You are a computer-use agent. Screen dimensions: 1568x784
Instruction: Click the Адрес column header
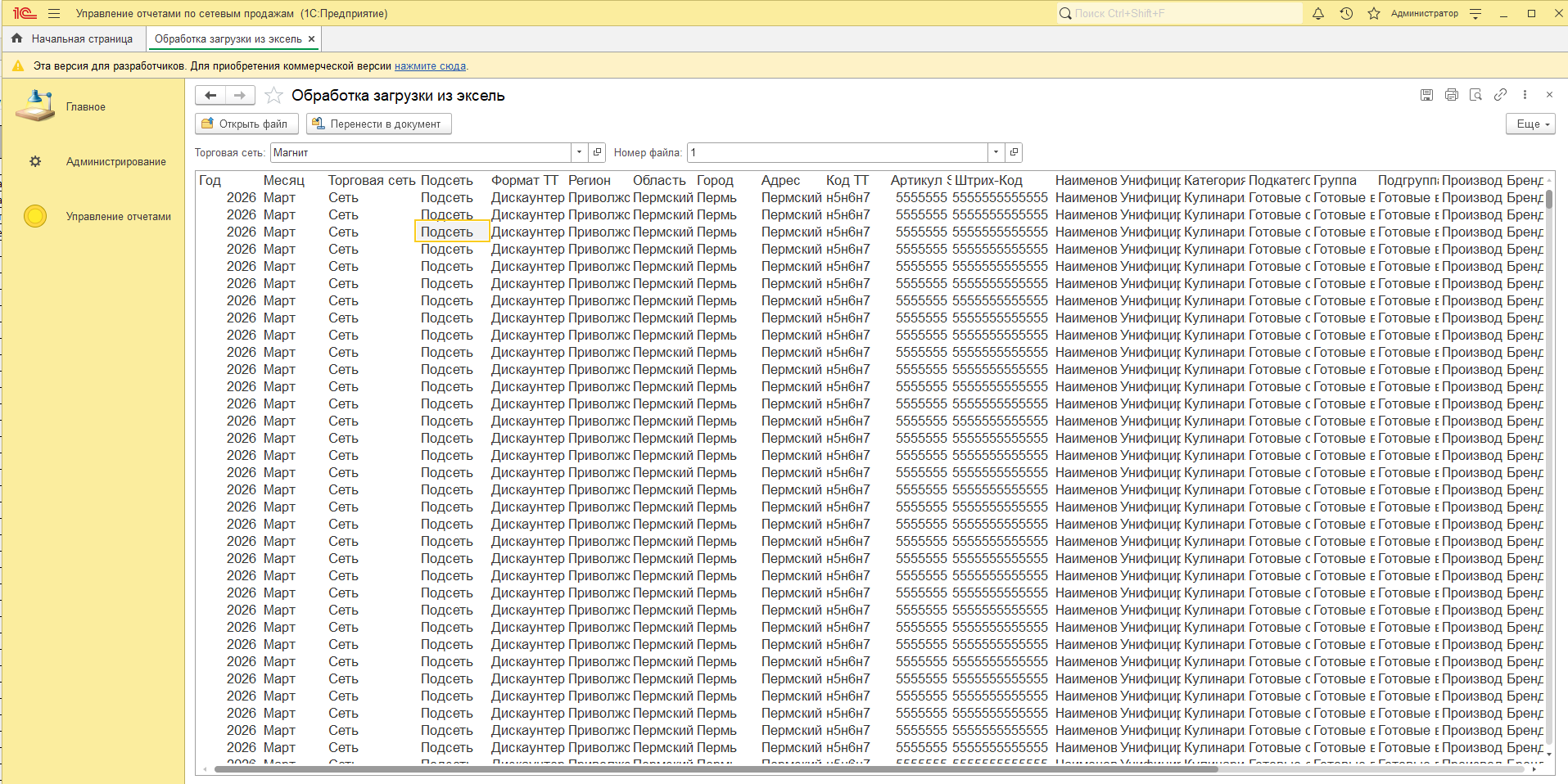pyautogui.click(x=781, y=180)
